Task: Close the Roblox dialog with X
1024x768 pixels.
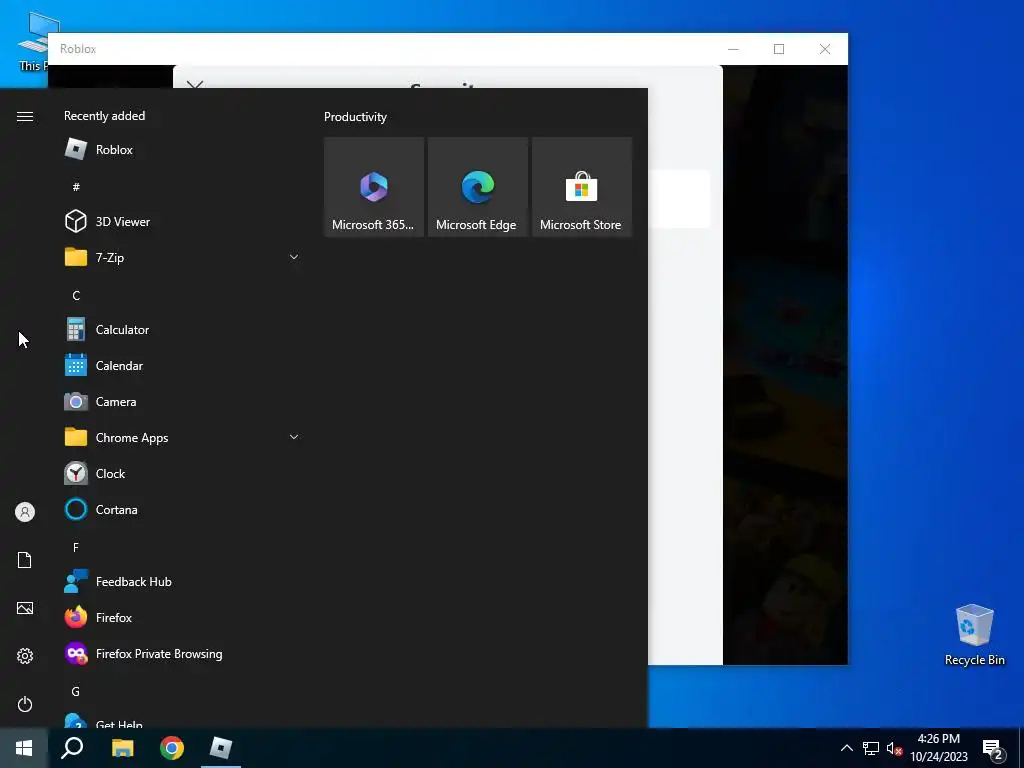Action: (195, 84)
